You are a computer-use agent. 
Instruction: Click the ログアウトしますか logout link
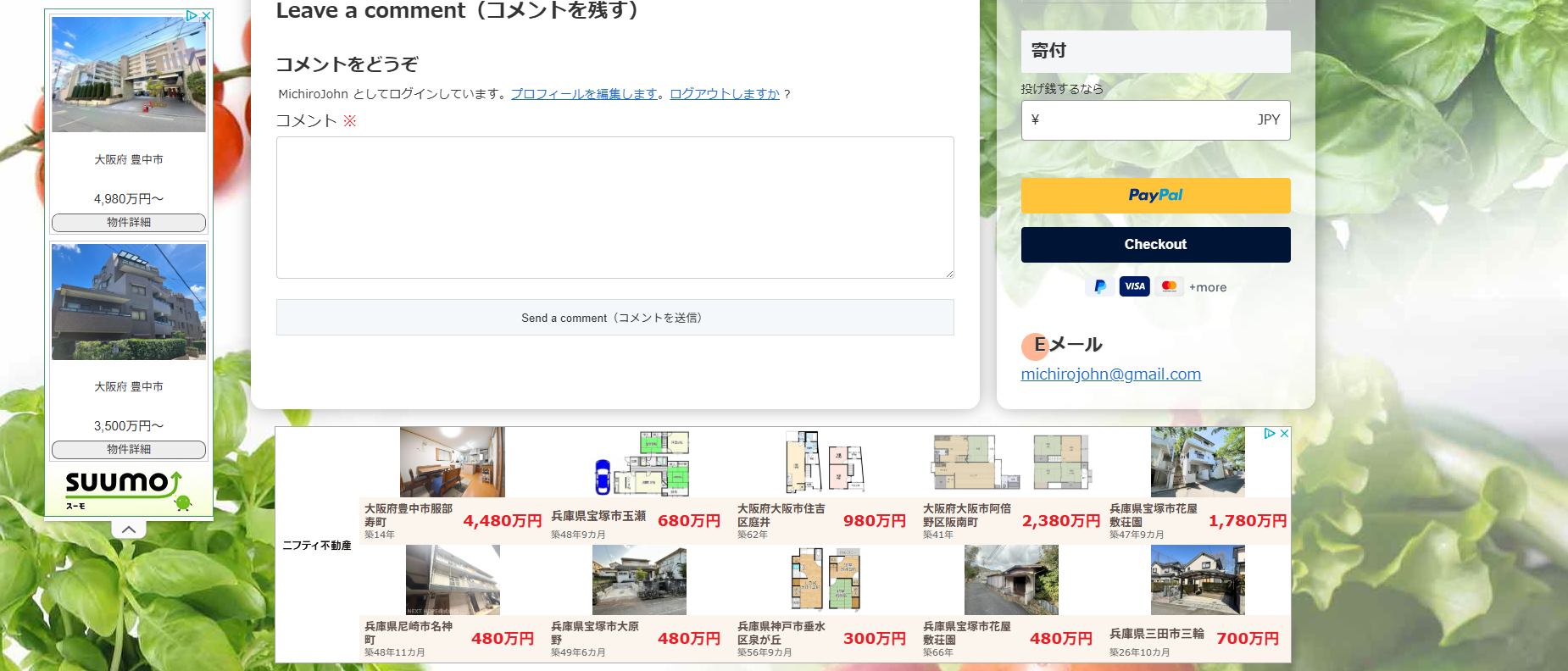pos(724,94)
